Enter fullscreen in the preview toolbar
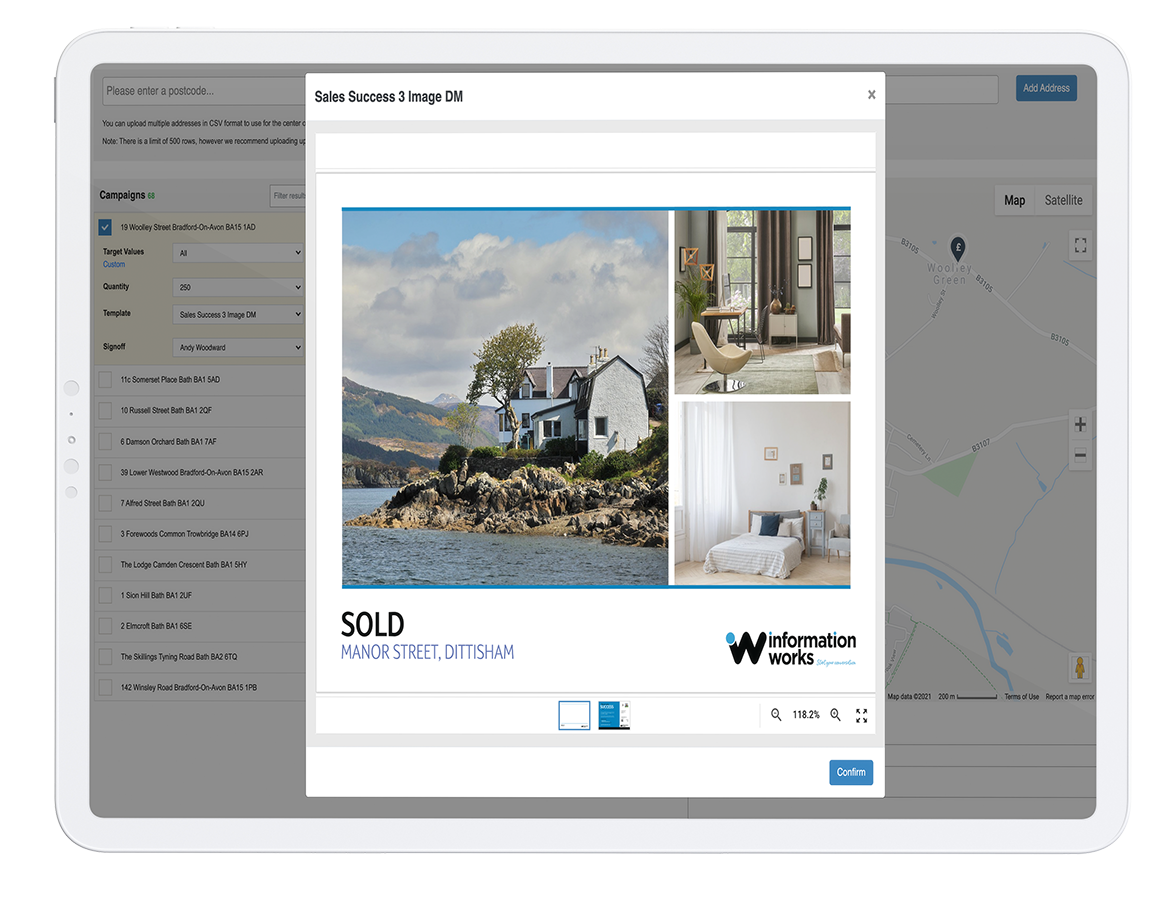The height and width of the screenshot is (908, 1150). click(862, 715)
